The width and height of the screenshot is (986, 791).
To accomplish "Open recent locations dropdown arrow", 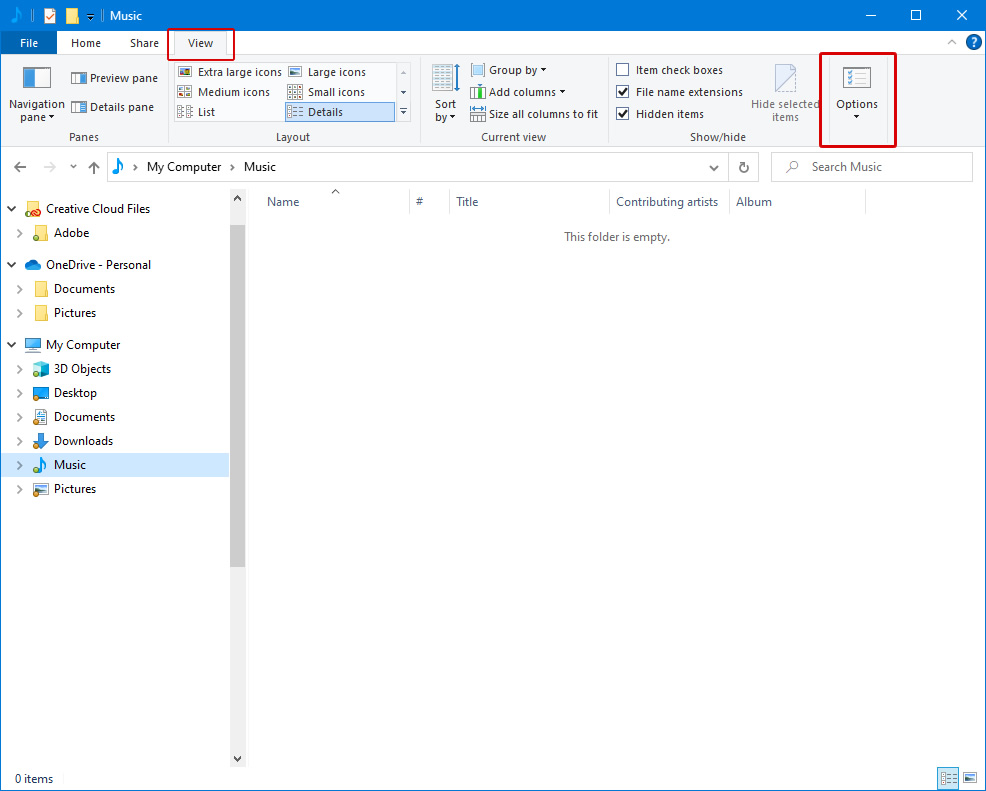I will pyautogui.click(x=74, y=167).
